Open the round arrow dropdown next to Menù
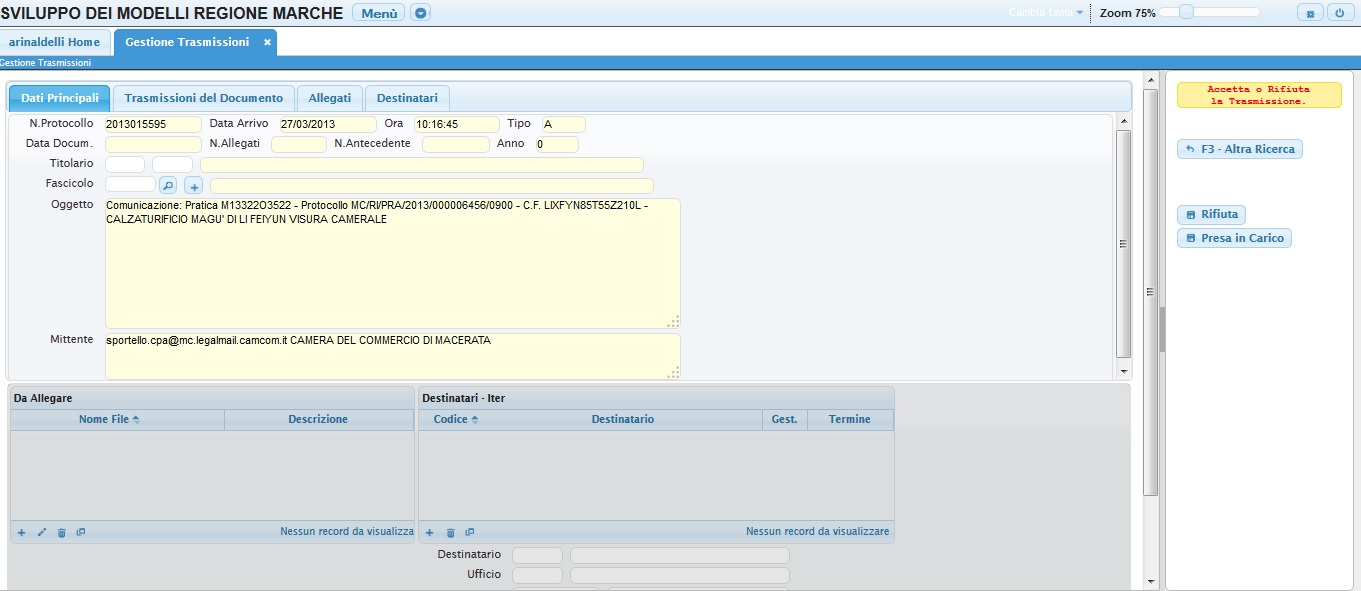 tap(420, 13)
